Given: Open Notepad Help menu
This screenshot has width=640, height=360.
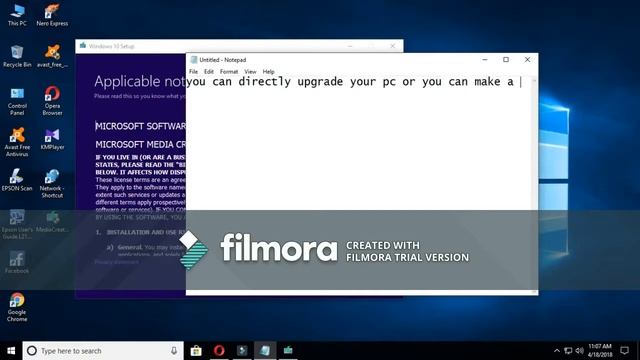Looking at the screenshot, I should tap(268, 72).
